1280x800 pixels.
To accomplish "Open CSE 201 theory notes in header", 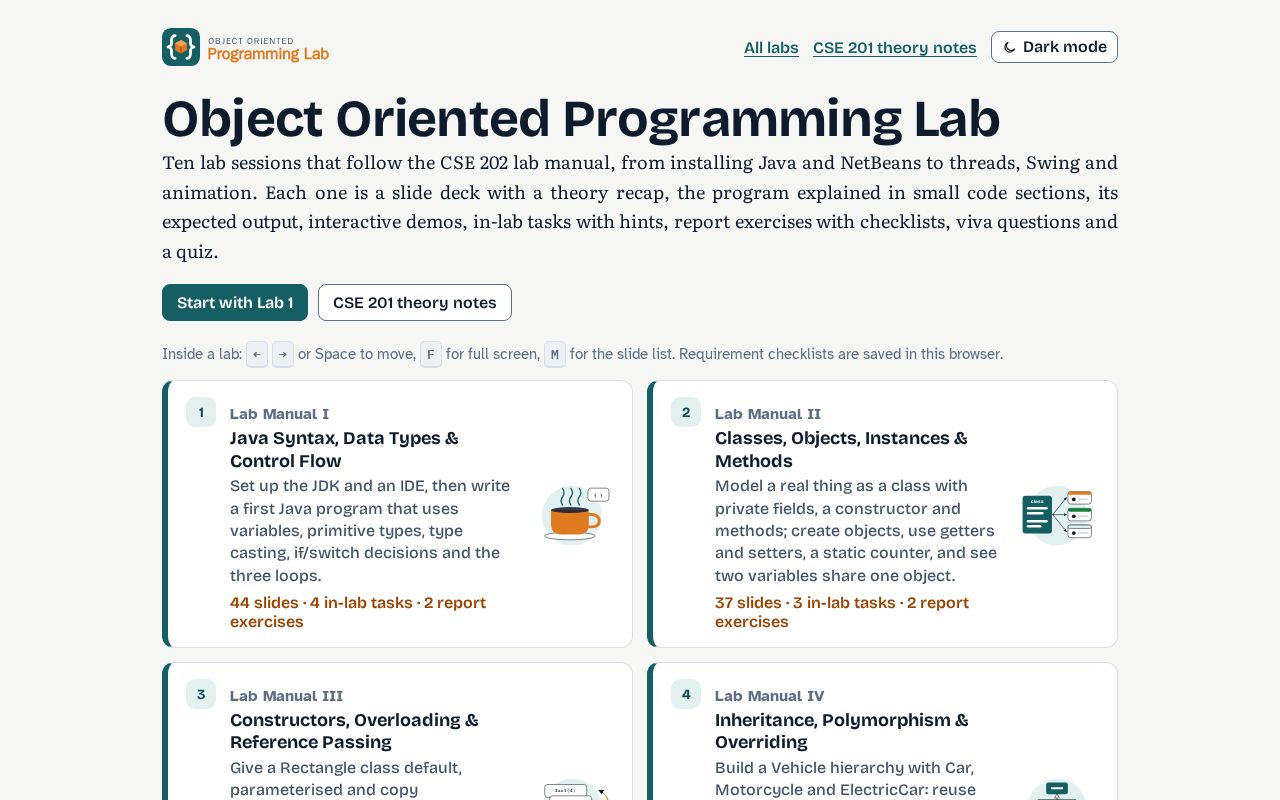I will point(895,48).
